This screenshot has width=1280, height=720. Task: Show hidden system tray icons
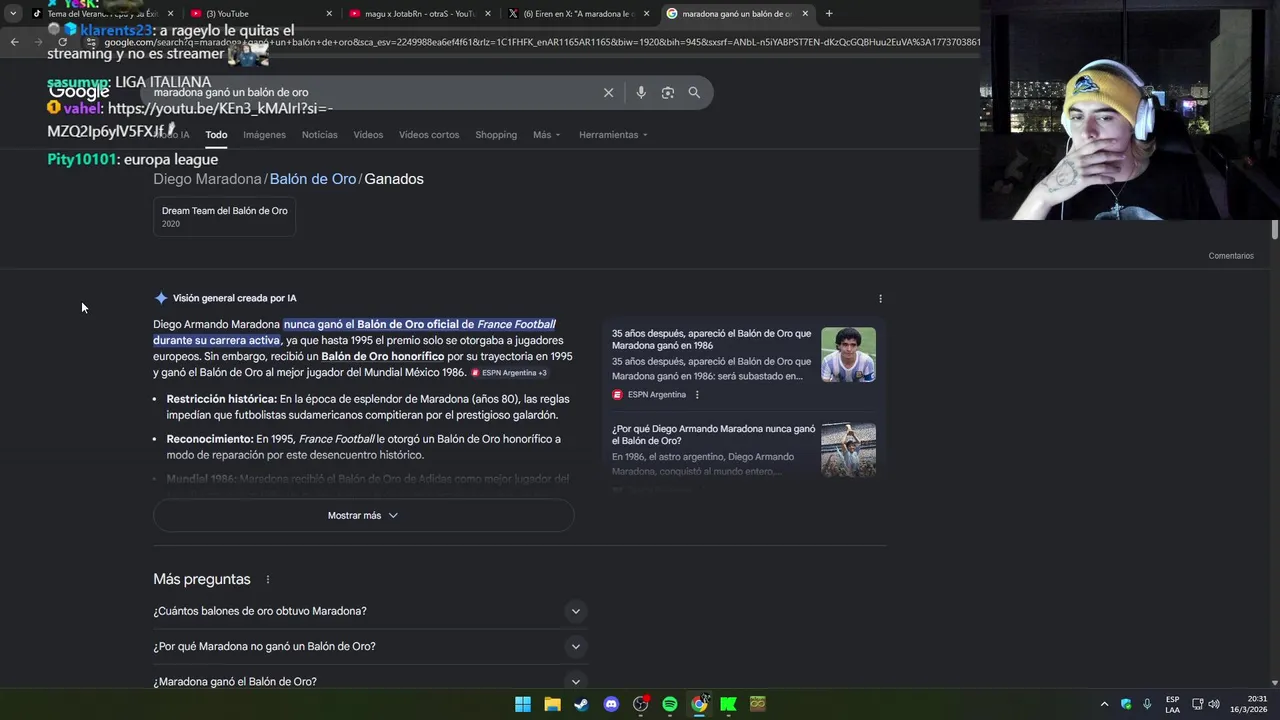1104,704
